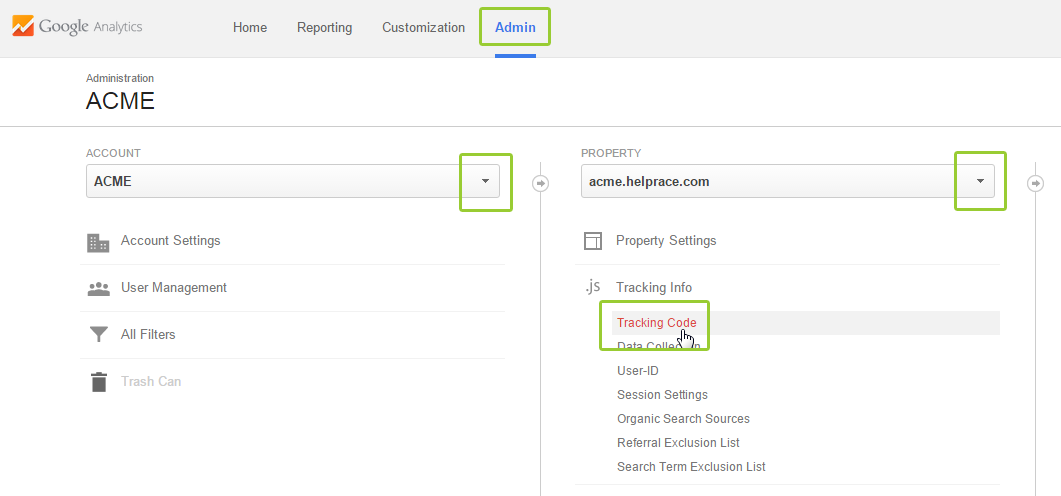The image size is (1061, 496).
Task: Click the Property Settings layout icon
Action: point(593,241)
